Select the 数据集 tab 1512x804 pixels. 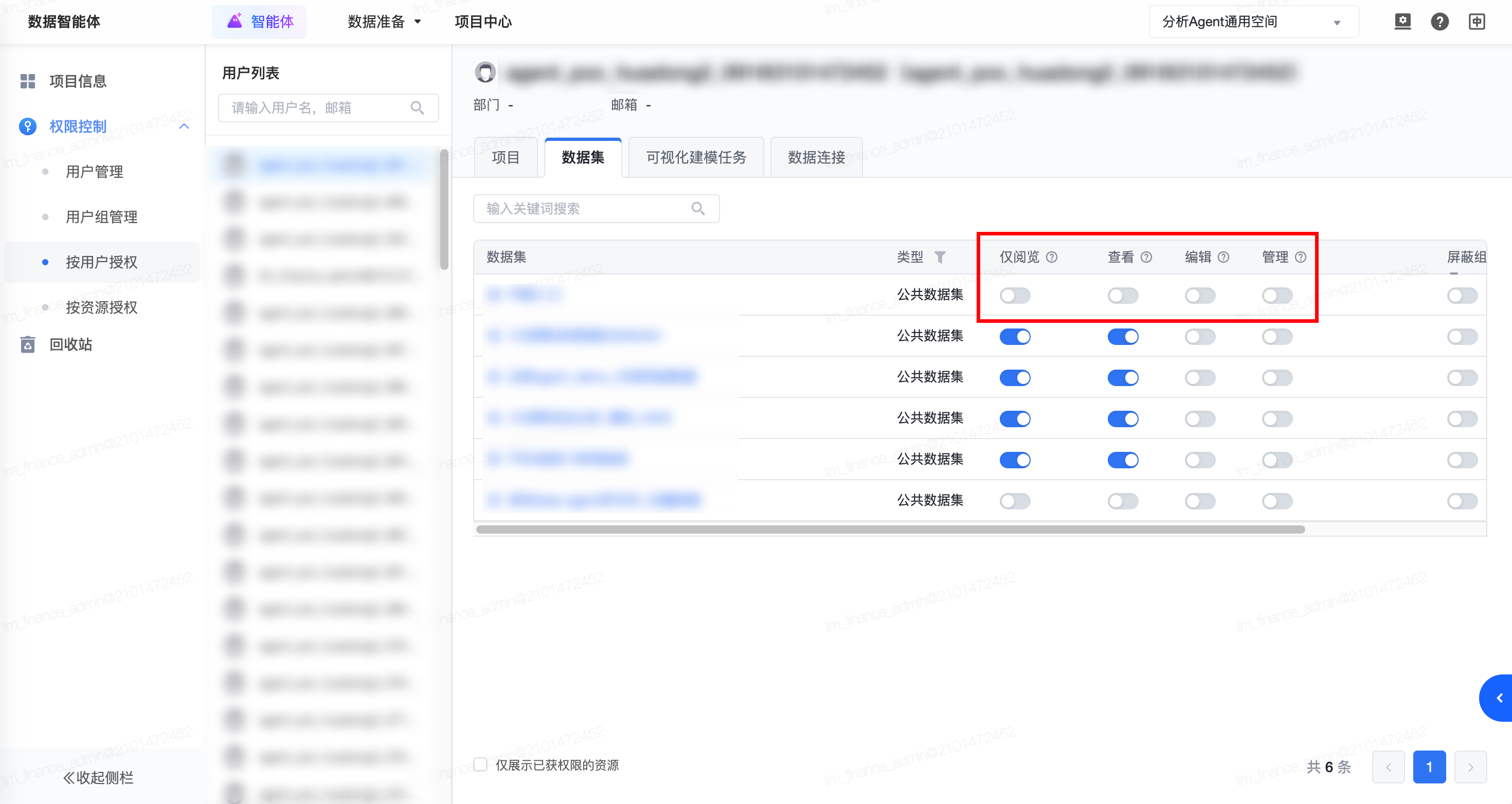[x=583, y=157]
